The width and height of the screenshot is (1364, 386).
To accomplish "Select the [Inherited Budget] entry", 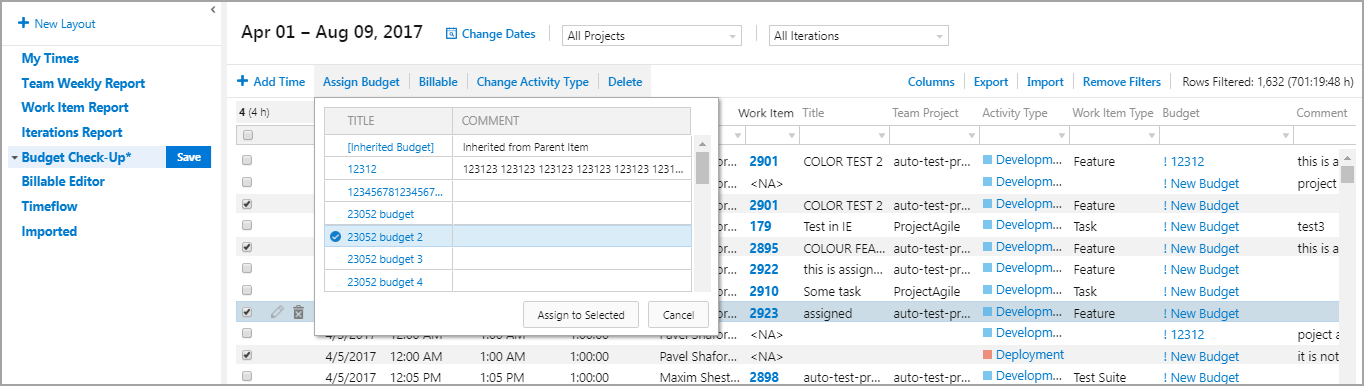I will 391,147.
